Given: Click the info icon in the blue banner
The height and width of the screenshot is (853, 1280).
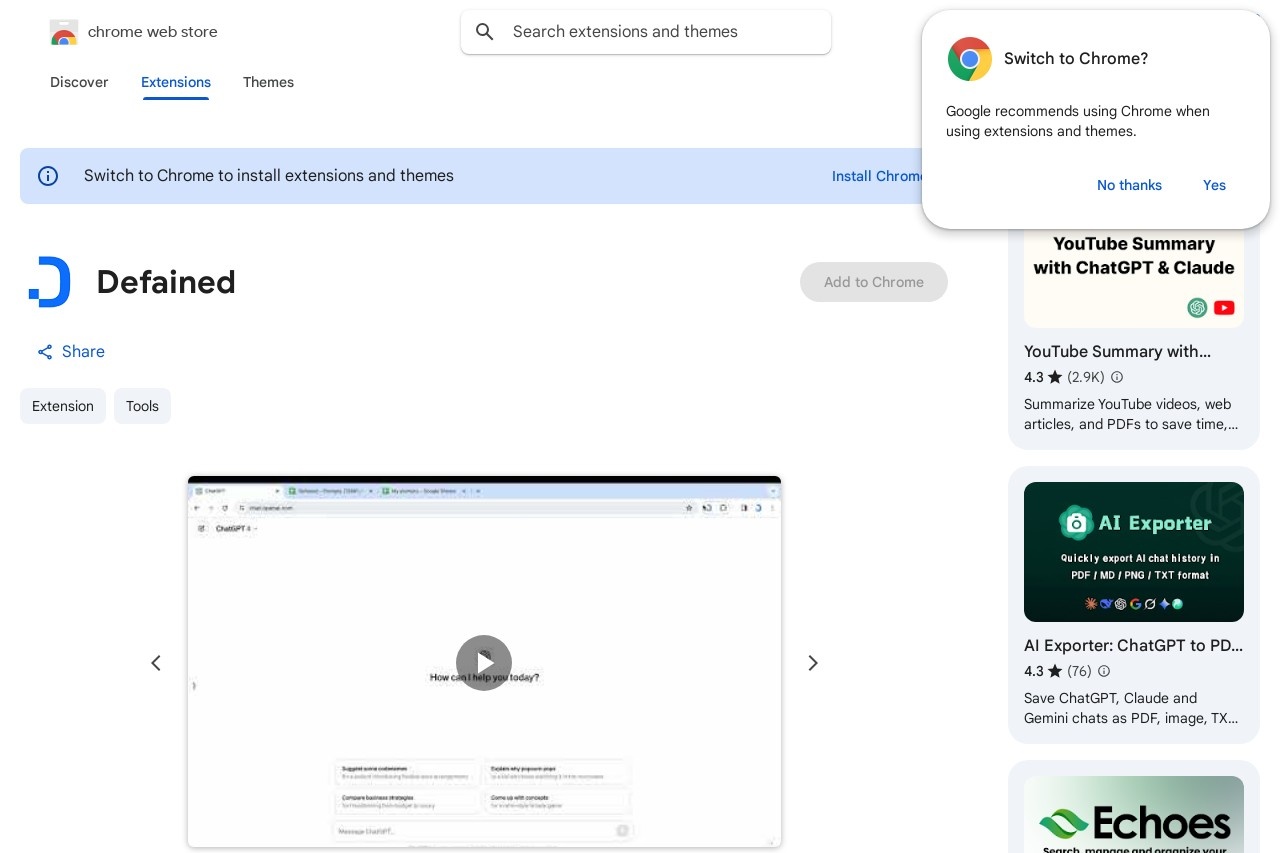Looking at the screenshot, I should point(48,176).
